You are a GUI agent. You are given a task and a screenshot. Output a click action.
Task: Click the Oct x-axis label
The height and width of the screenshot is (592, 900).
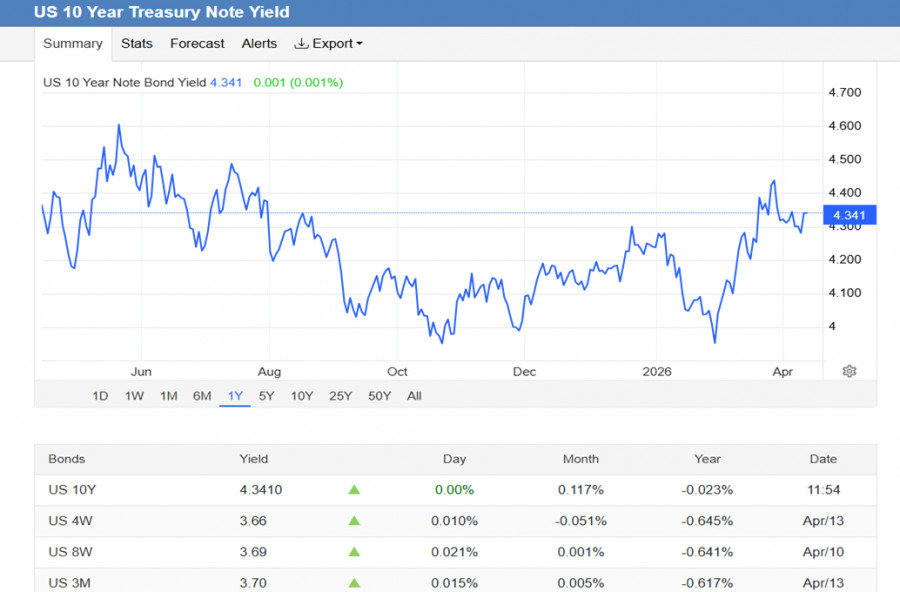tap(397, 372)
